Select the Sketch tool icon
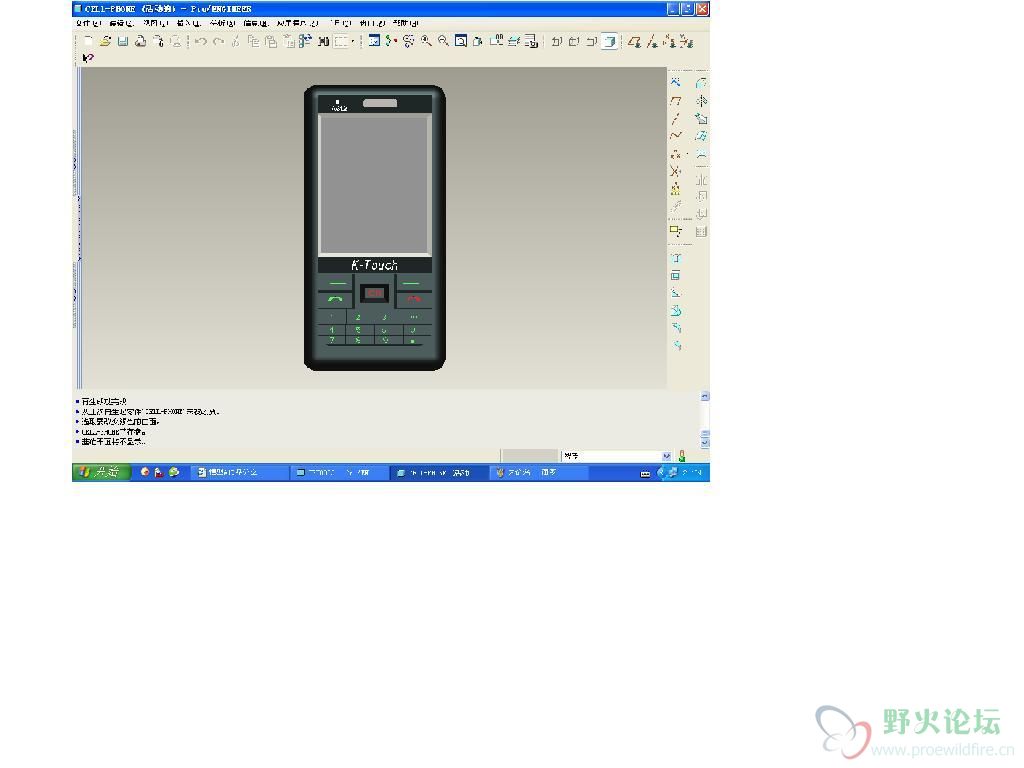1024x768 pixels. coord(675,82)
